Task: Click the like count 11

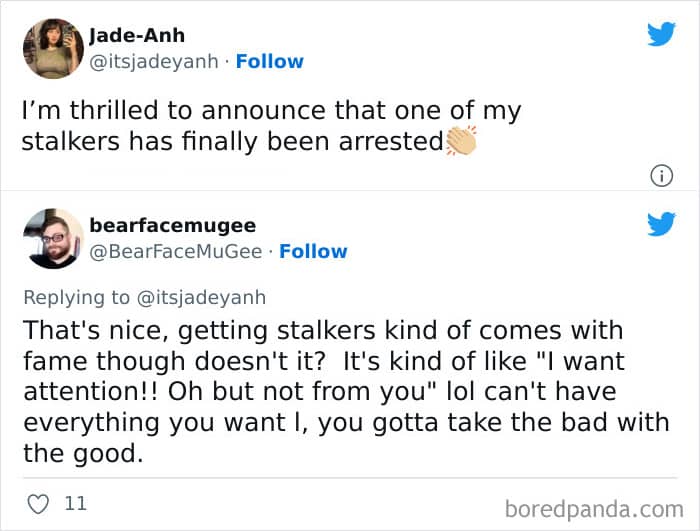Action: (75, 503)
